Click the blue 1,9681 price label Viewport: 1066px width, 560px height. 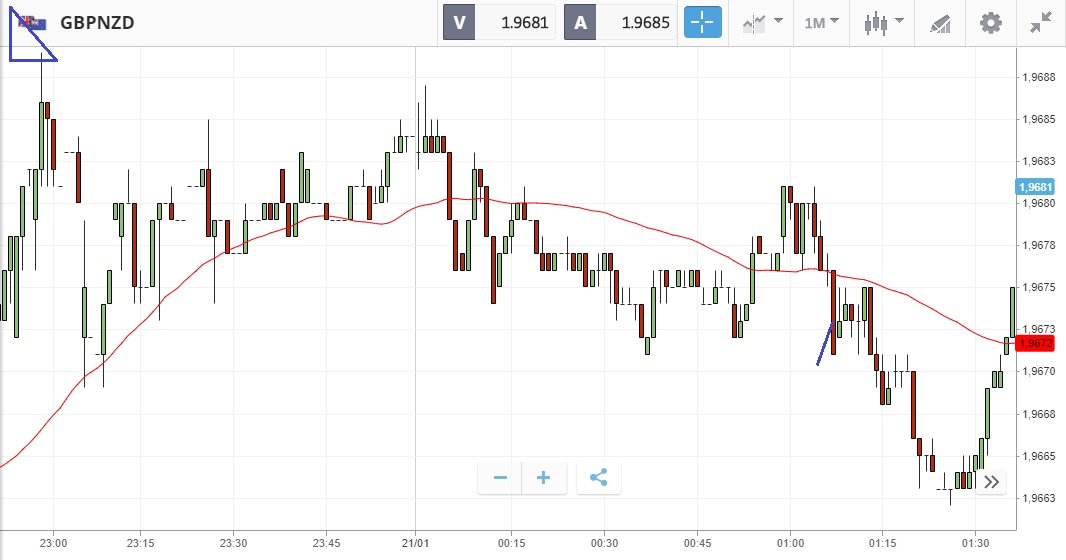coord(1035,187)
